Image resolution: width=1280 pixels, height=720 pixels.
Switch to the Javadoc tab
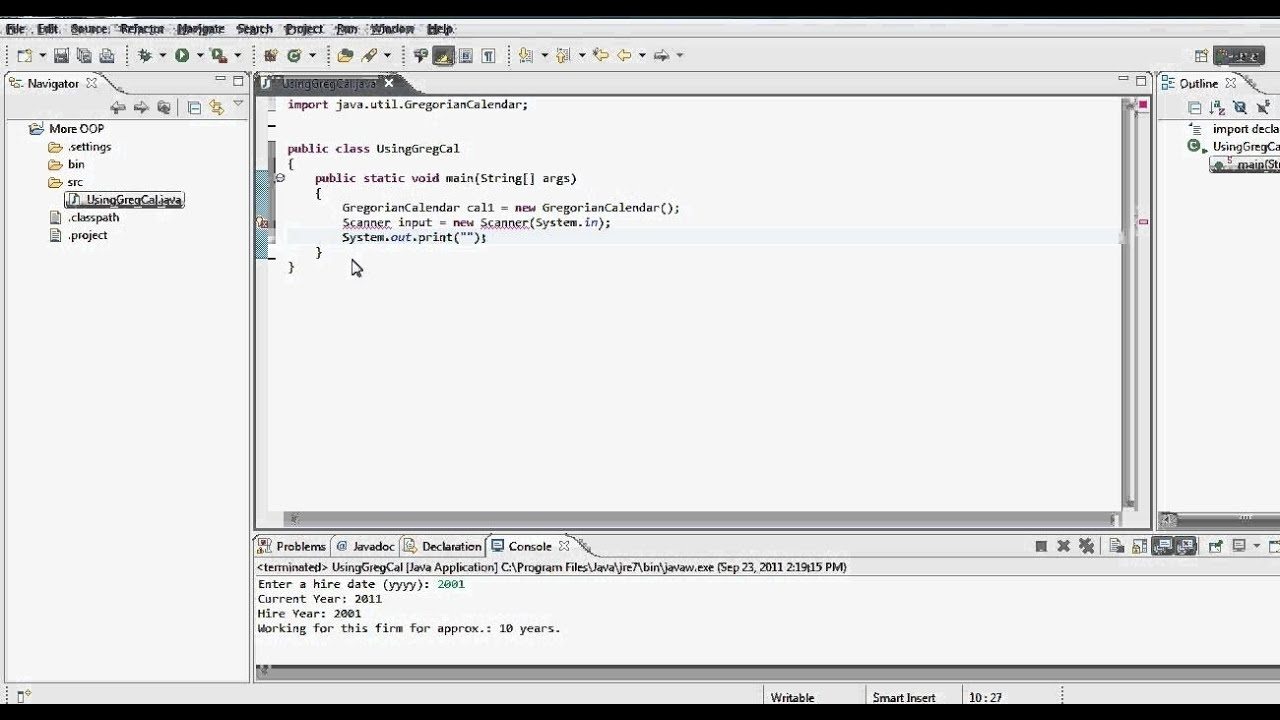tap(365, 546)
